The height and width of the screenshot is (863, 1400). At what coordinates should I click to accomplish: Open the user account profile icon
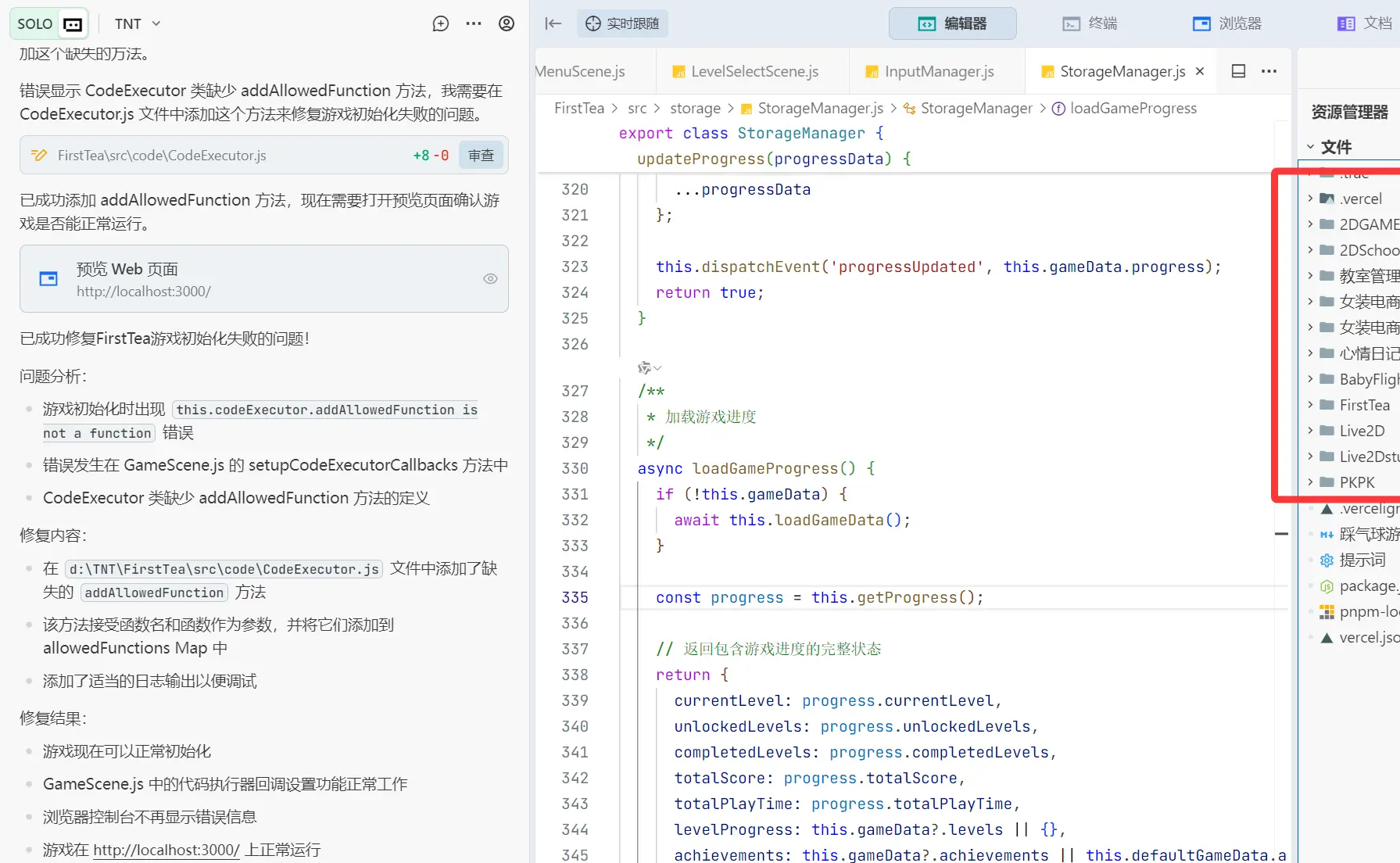507,23
